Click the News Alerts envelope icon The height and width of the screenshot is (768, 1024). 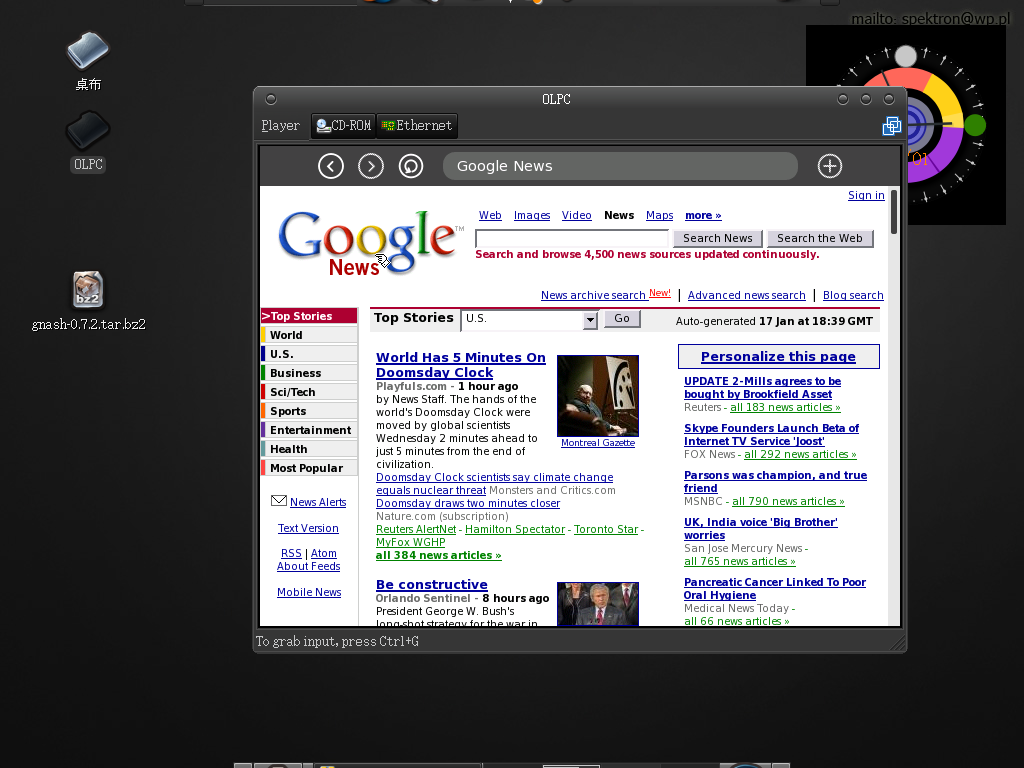(279, 501)
